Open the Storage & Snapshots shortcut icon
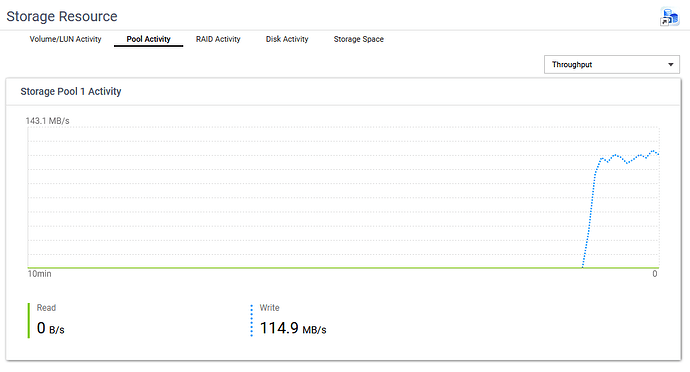 click(x=669, y=18)
